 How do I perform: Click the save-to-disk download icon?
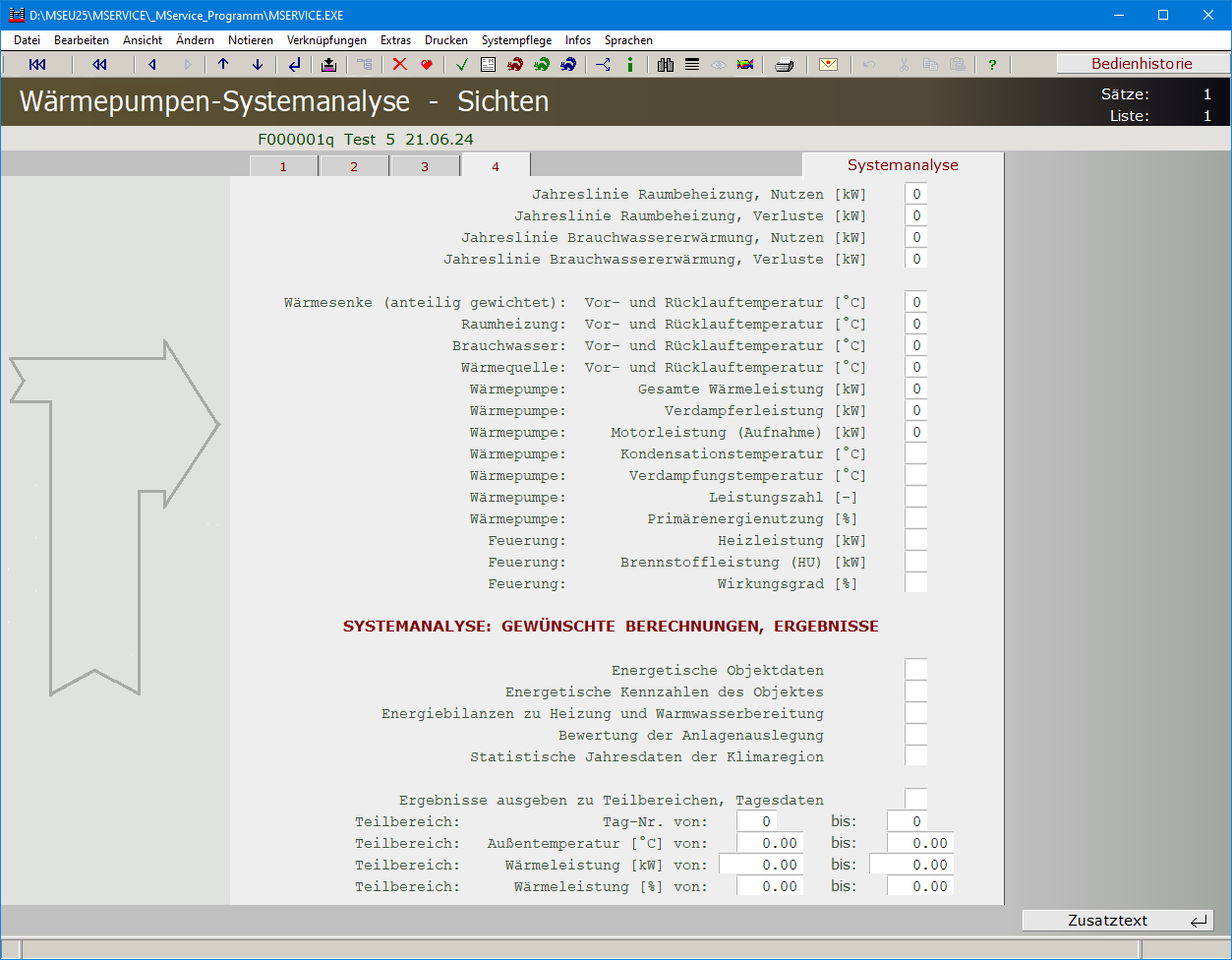pos(328,65)
